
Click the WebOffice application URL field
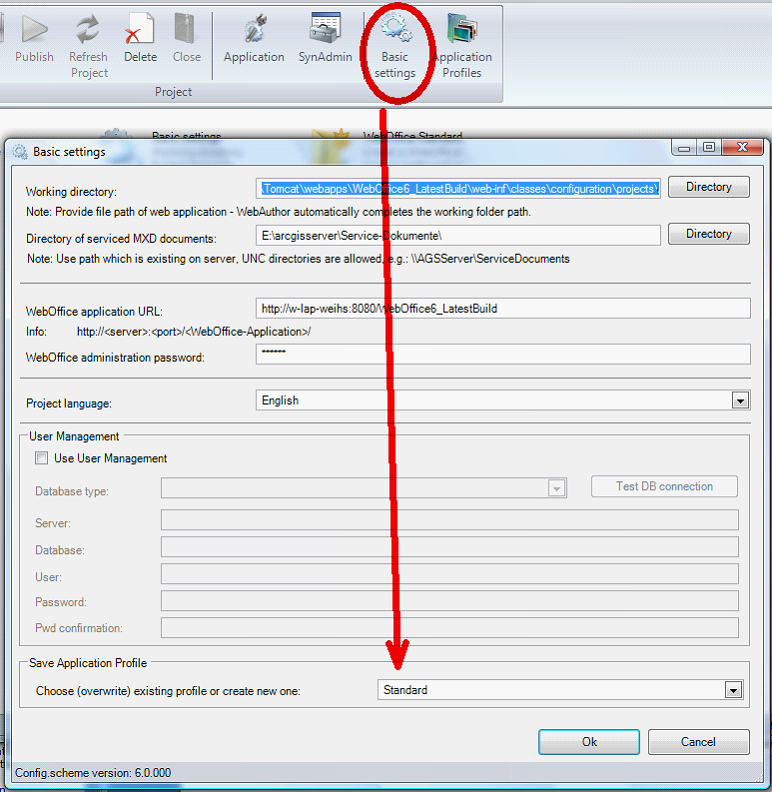(503, 308)
